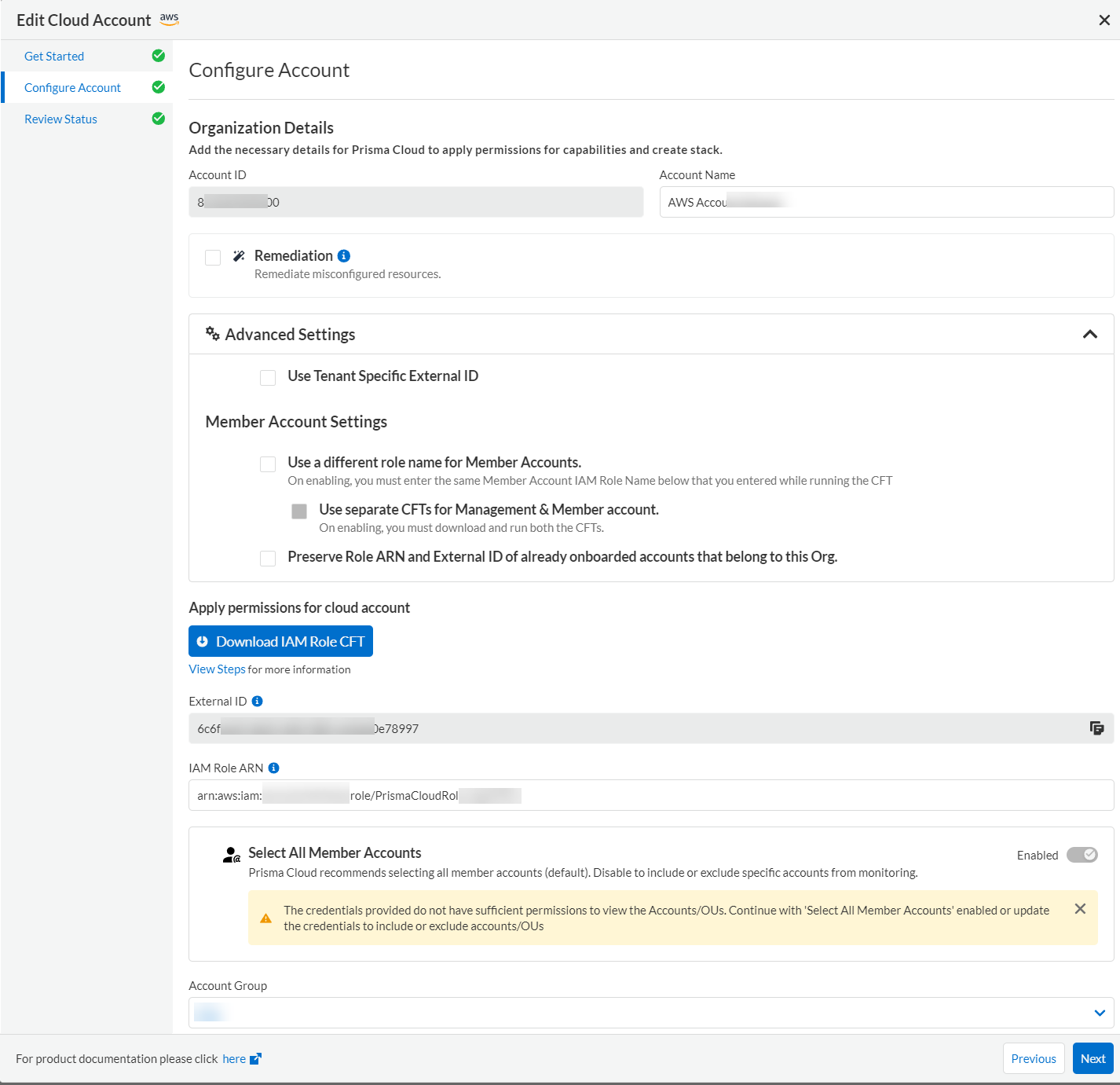The width and height of the screenshot is (1120, 1085).
Task: Click the member accounts user icon
Action: pyautogui.click(x=232, y=855)
